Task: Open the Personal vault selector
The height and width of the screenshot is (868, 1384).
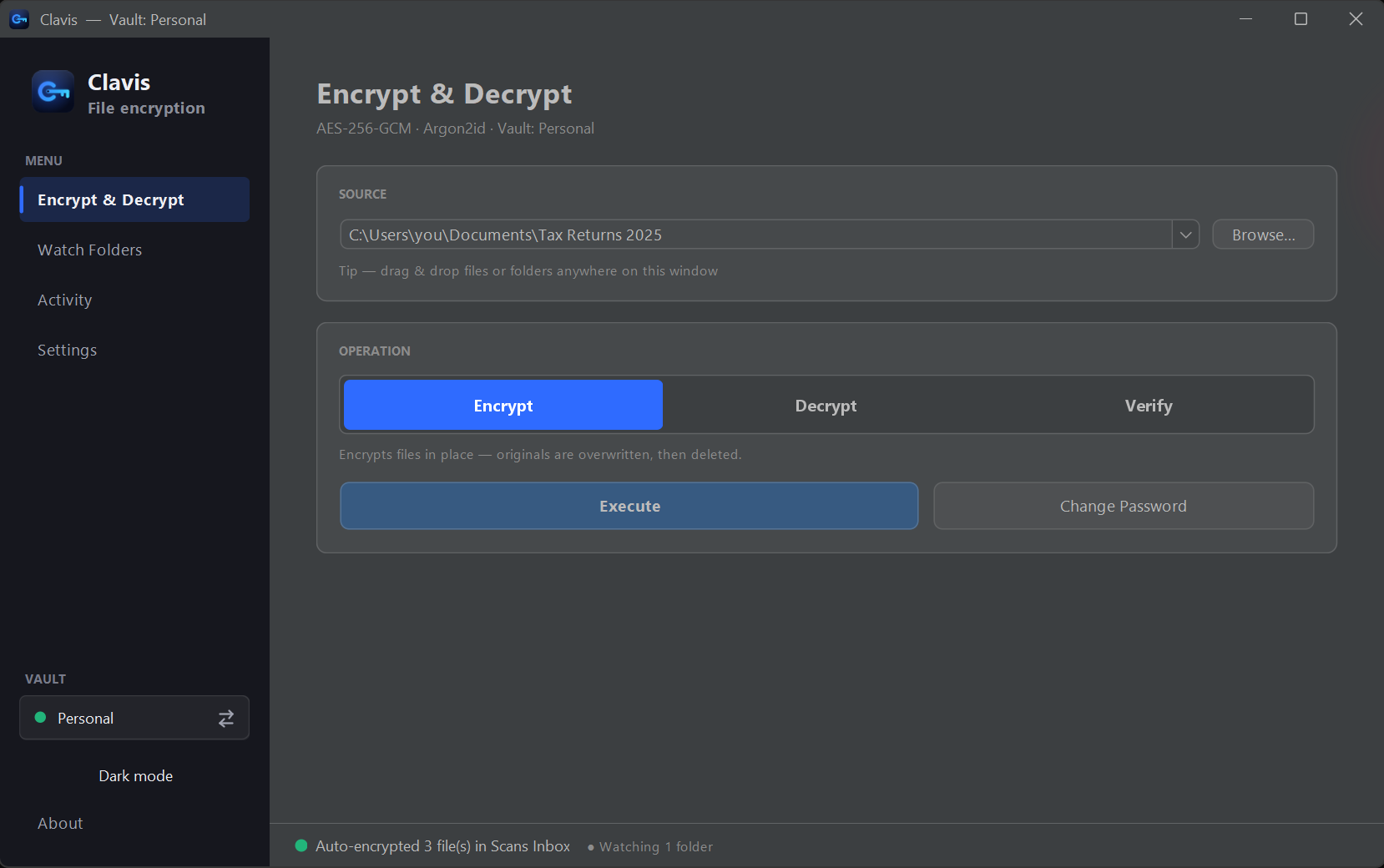Action: (x=134, y=718)
